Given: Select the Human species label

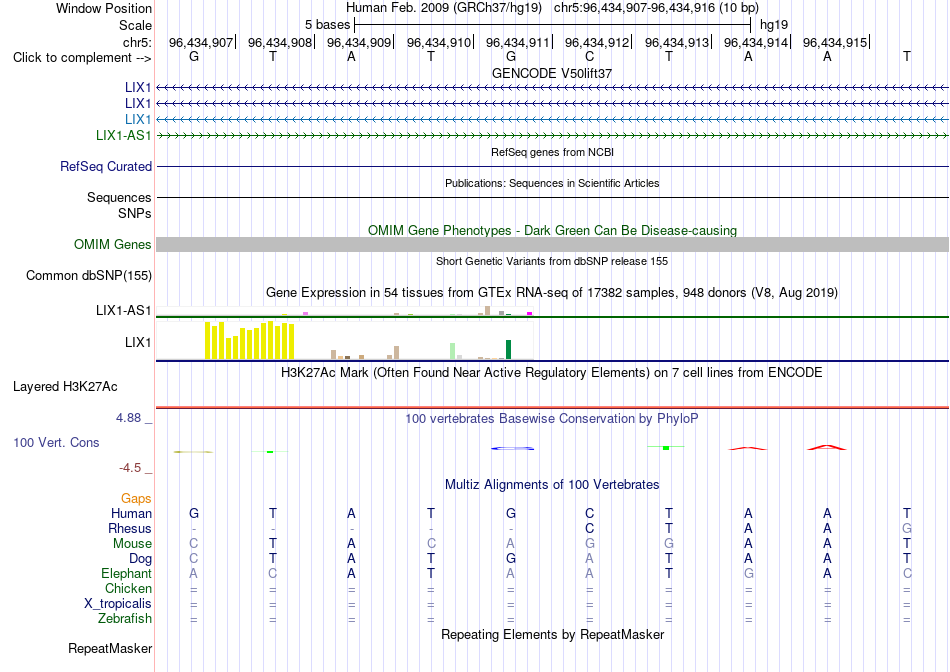Looking at the screenshot, I should coord(131,513).
